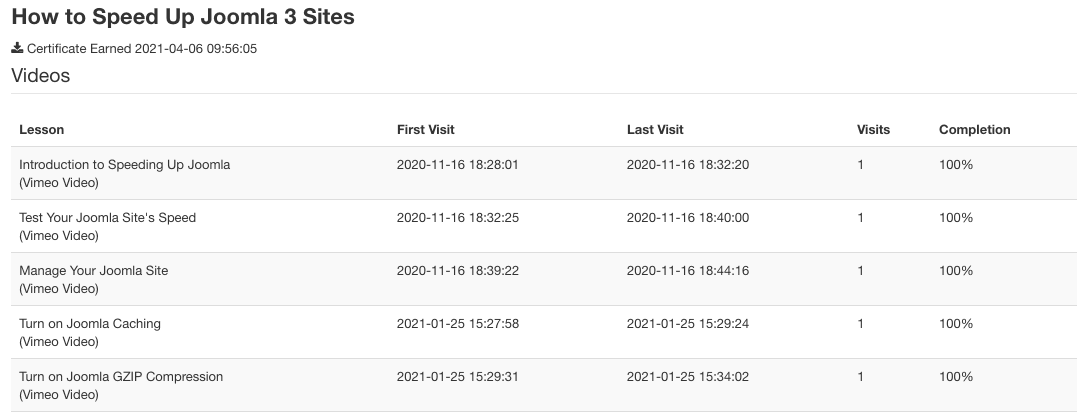The height and width of the screenshot is (417, 1080).
Task: Click the Videos section heading
Action: click(41, 75)
